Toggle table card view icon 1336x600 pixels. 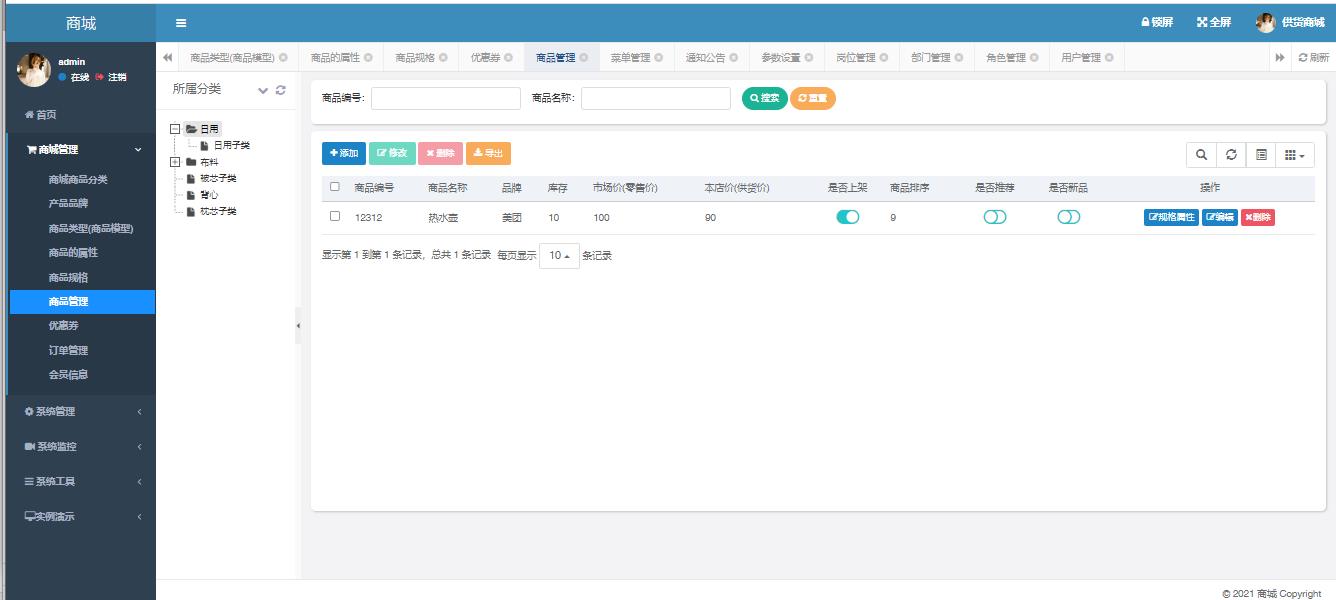point(1261,155)
